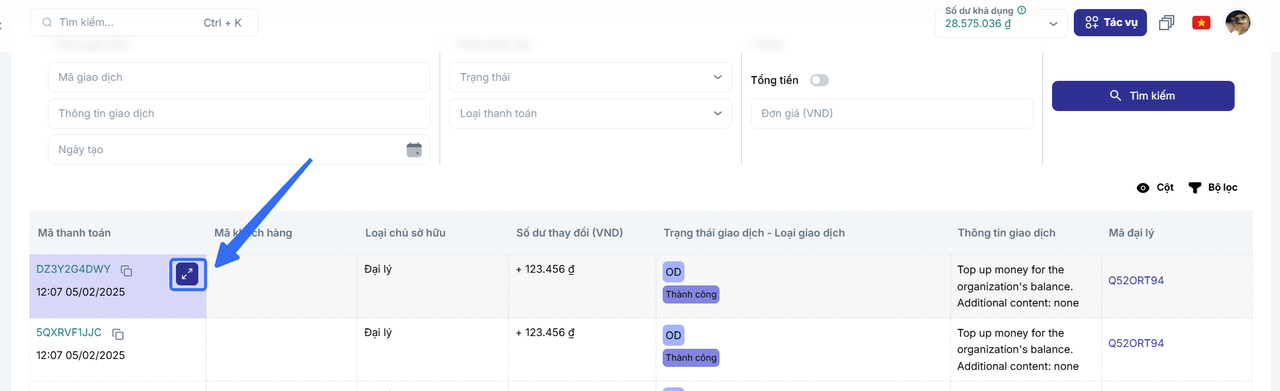Click the Ngày tạo date field
This screenshot has height=391, width=1280.
pyautogui.click(x=239, y=149)
